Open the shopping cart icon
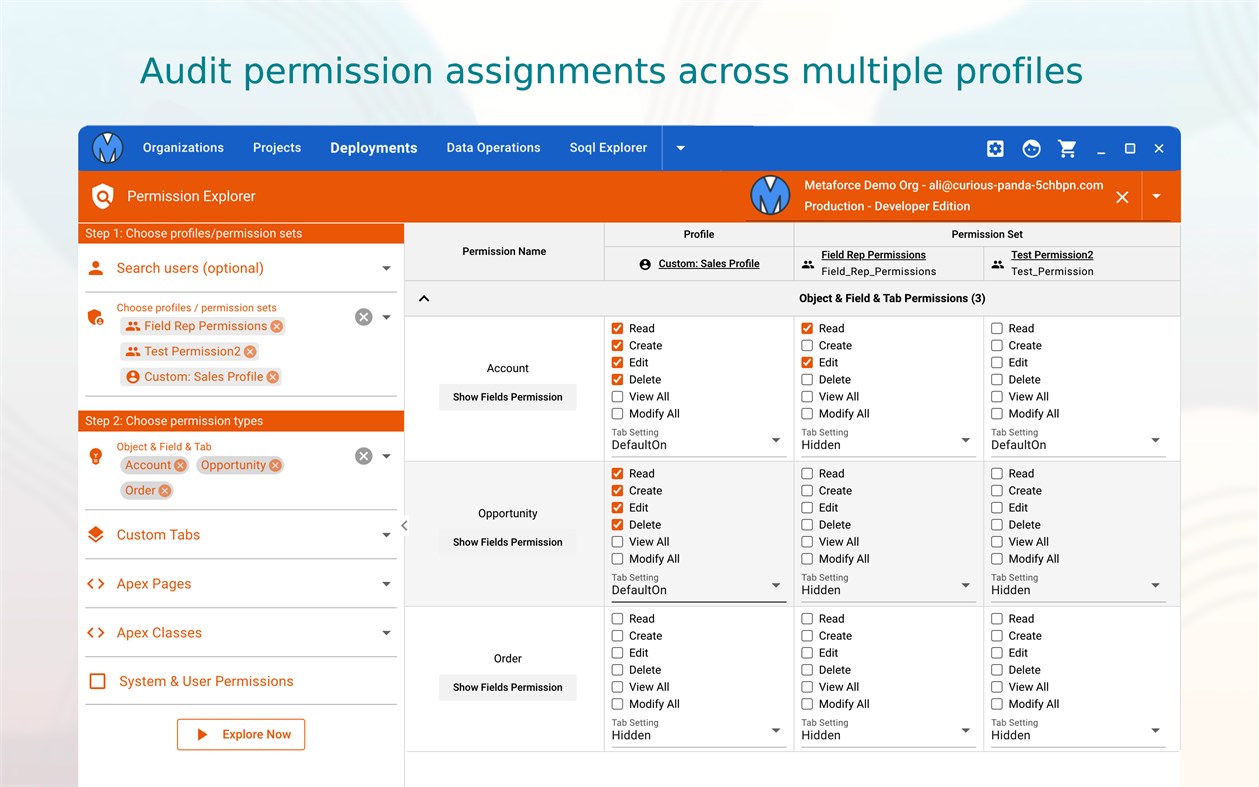Viewport: 1259px width, 787px height. point(1068,148)
